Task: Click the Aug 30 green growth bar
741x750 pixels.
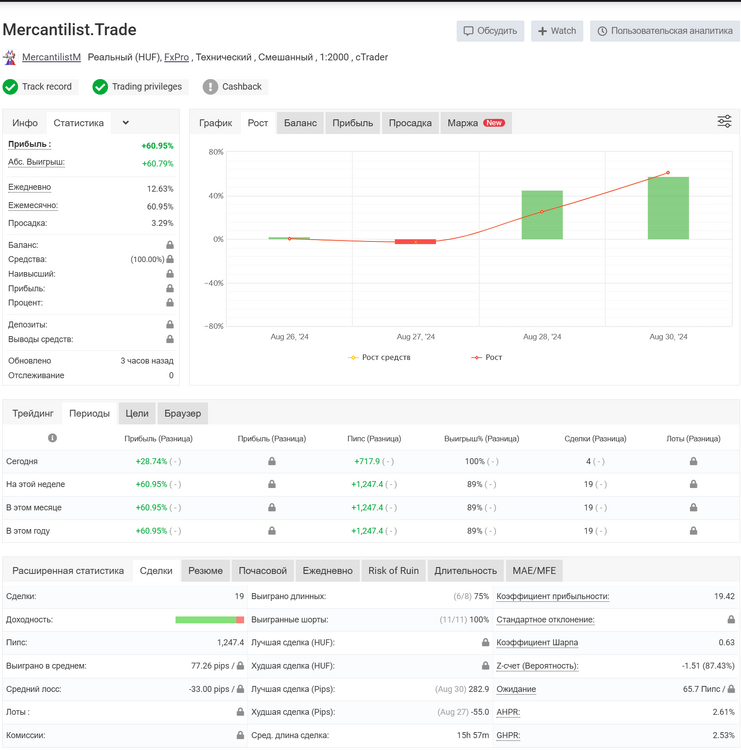Action: tap(668, 208)
